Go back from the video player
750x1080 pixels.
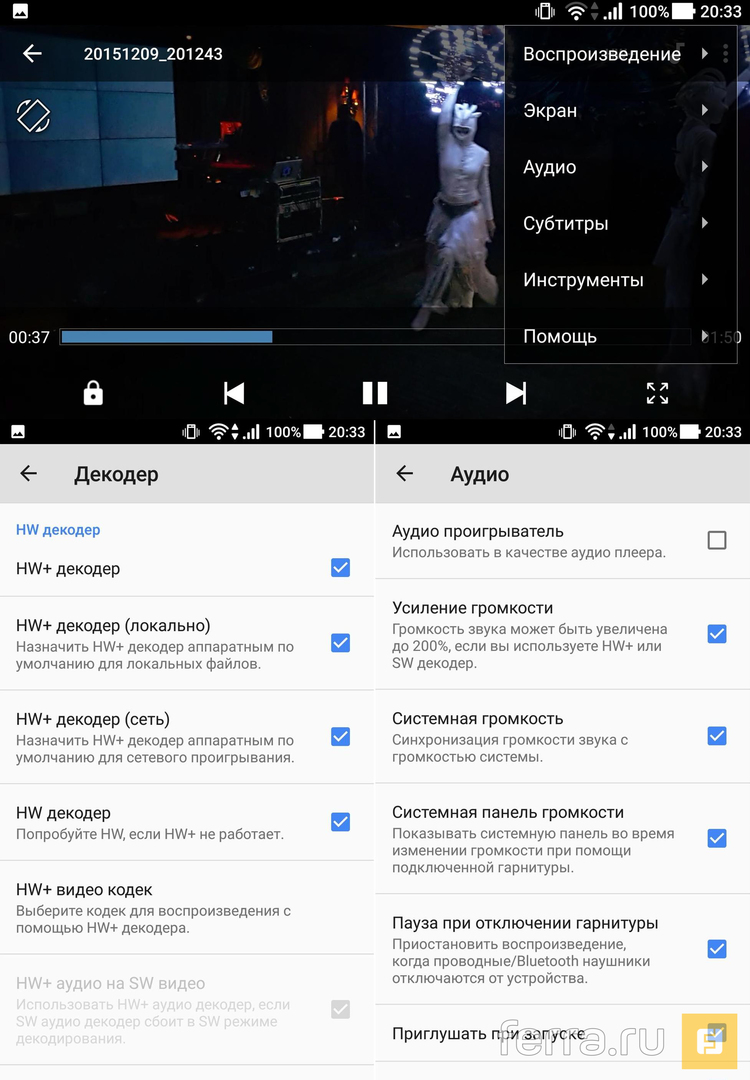pos(32,54)
